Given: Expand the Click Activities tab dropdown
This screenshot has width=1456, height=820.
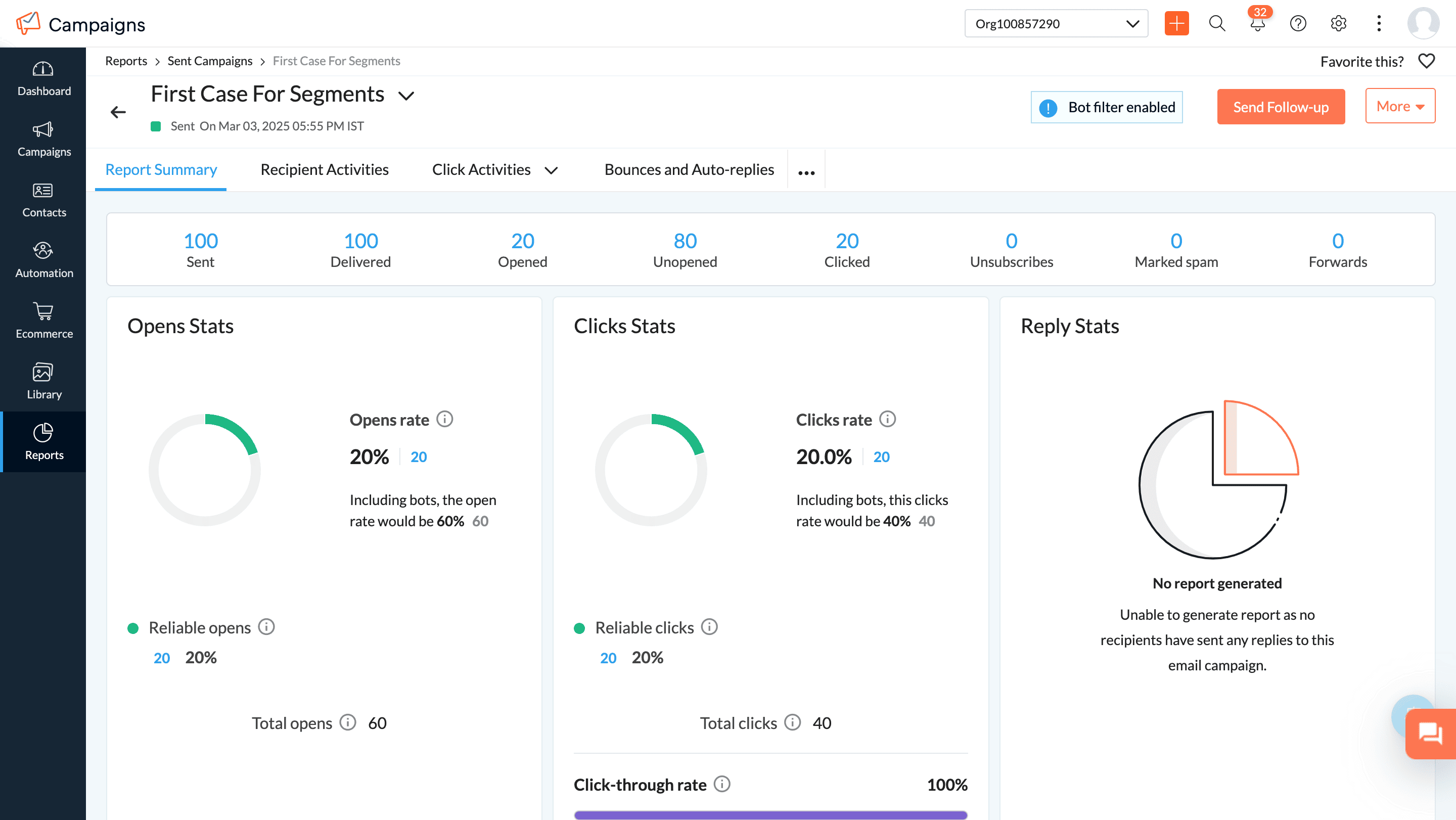Looking at the screenshot, I should (x=551, y=170).
